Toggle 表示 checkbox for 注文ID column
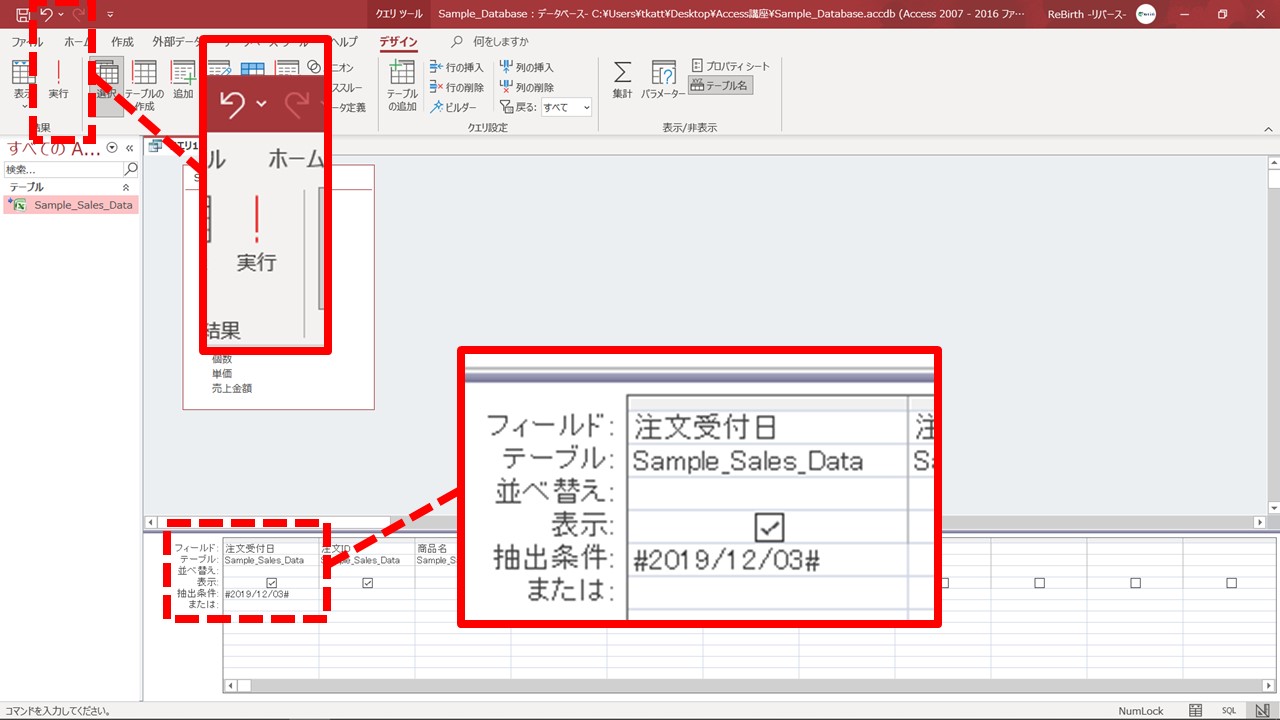 (x=367, y=583)
